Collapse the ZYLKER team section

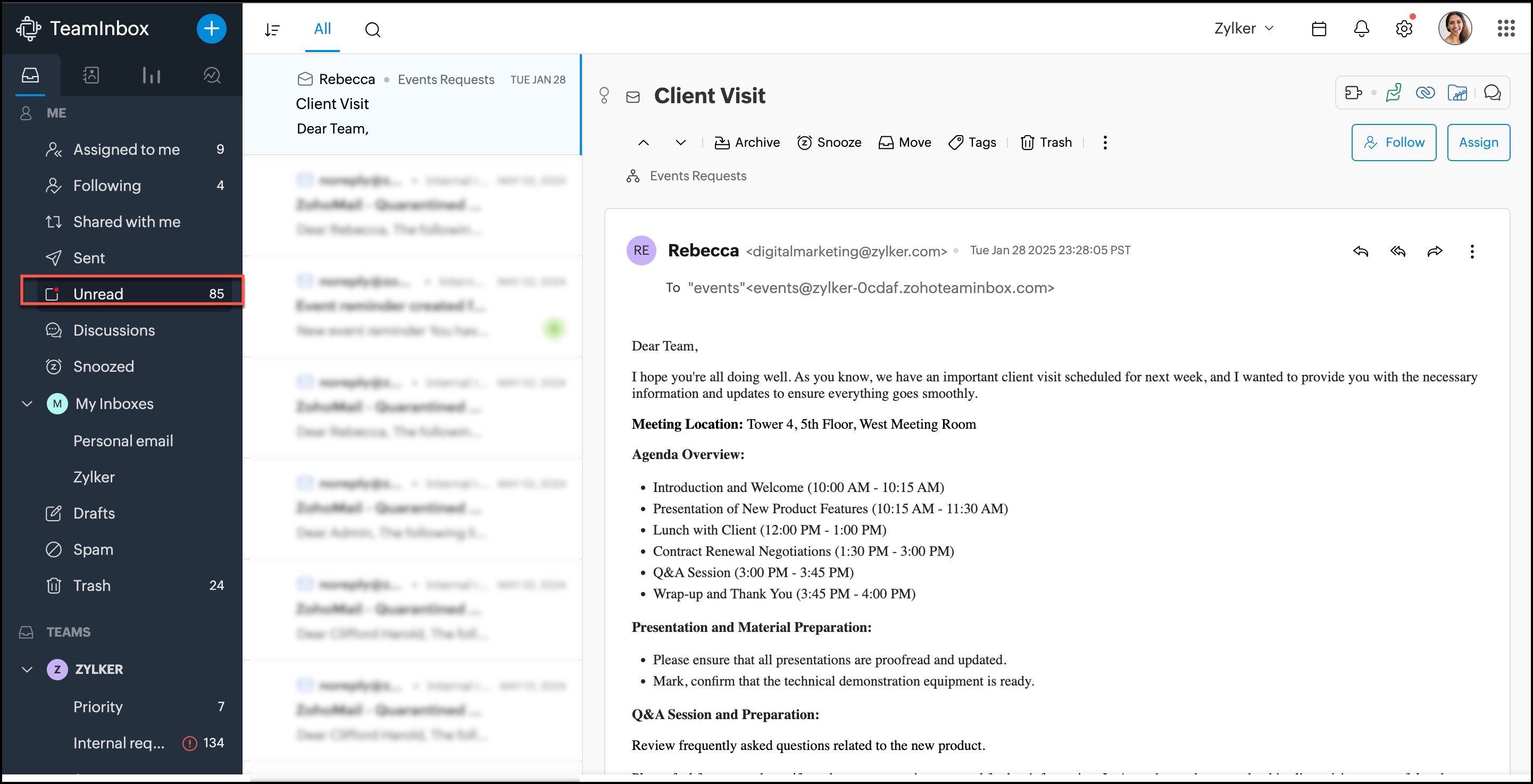tap(27, 669)
